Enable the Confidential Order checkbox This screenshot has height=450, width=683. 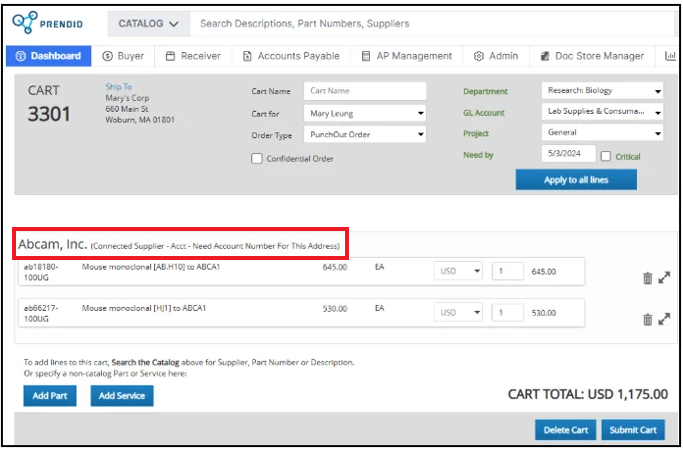tap(257, 159)
